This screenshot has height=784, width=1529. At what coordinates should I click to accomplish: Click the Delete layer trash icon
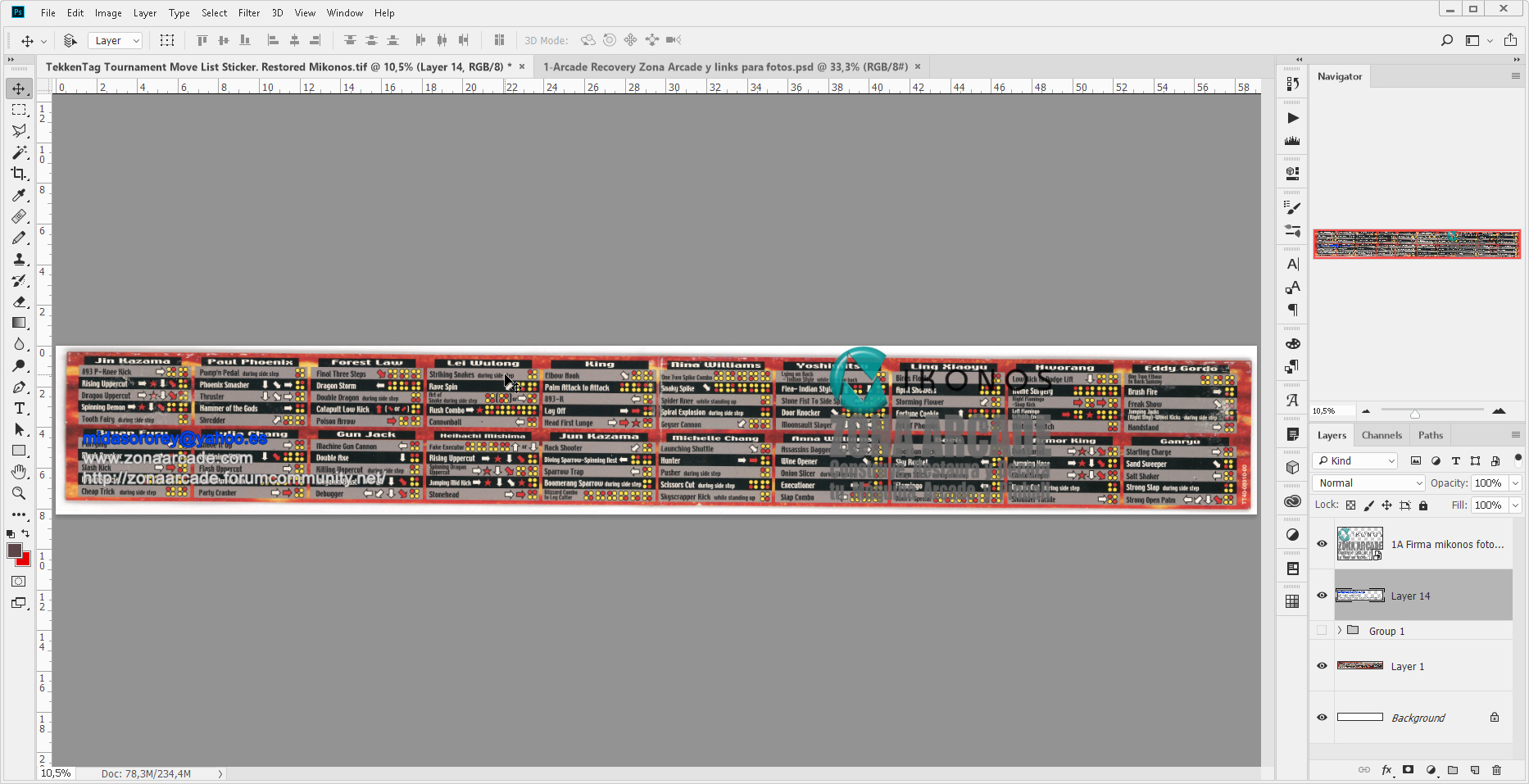(x=1496, y=770)
